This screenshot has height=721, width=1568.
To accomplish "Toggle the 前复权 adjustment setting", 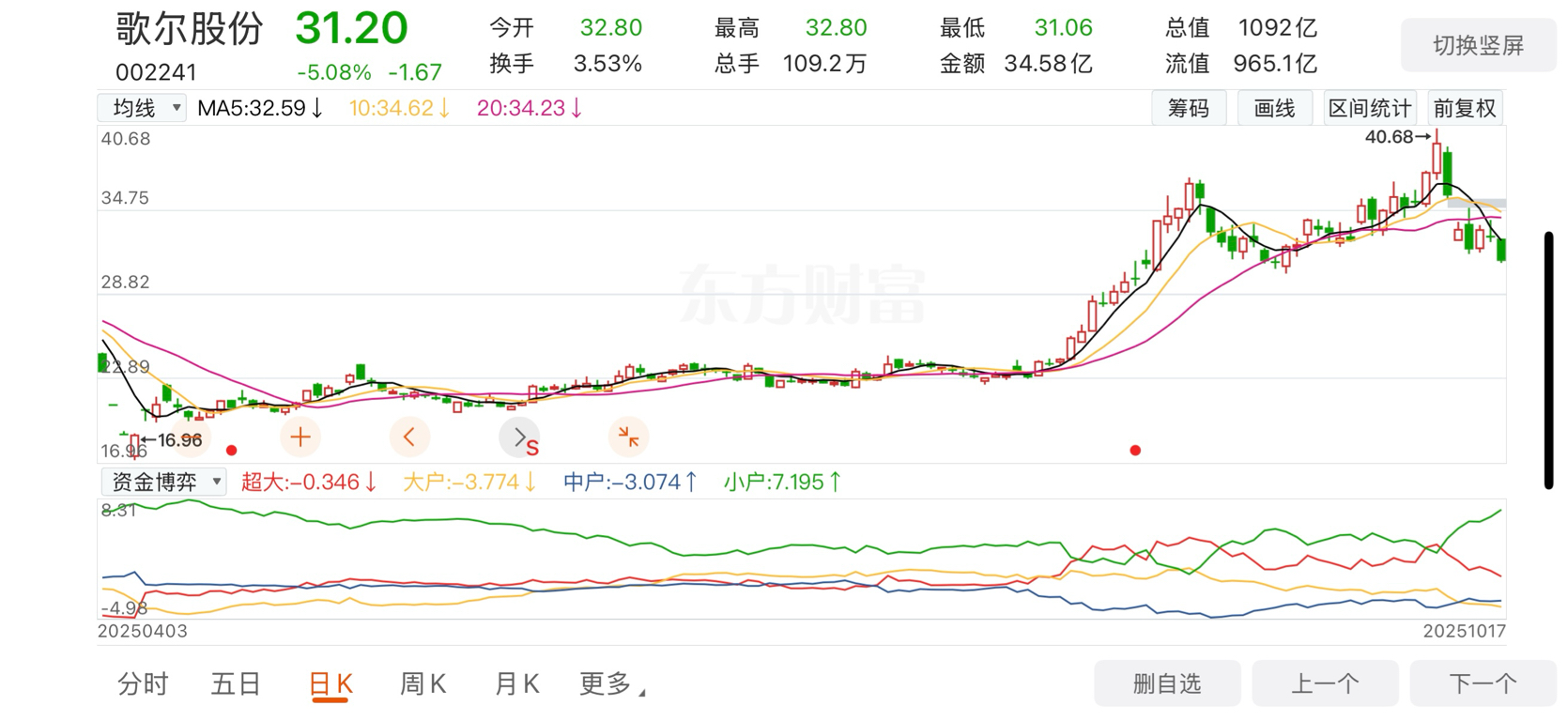I will tap(1465, 108).
